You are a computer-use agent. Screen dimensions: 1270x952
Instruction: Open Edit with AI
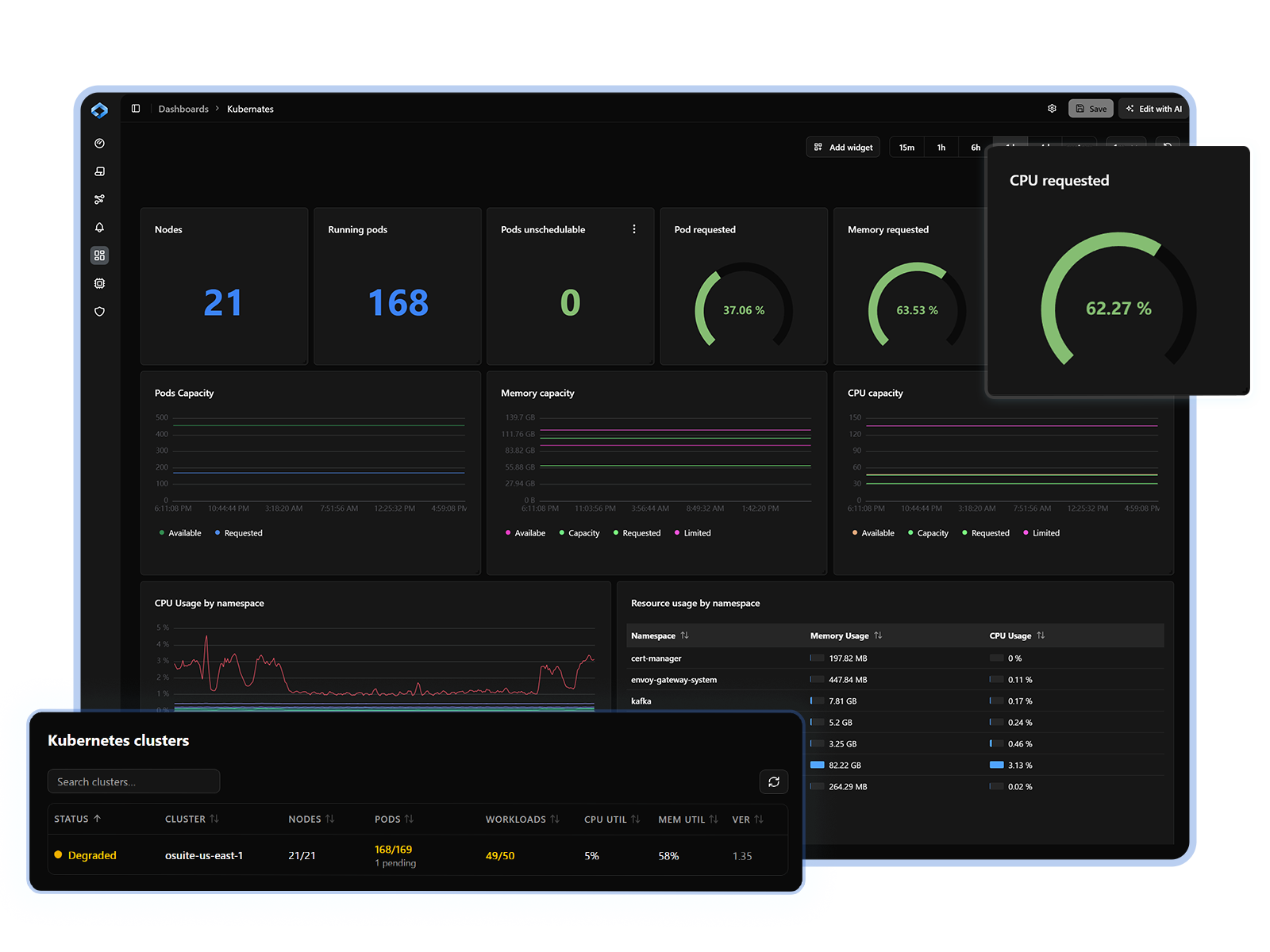[1153, 108]
